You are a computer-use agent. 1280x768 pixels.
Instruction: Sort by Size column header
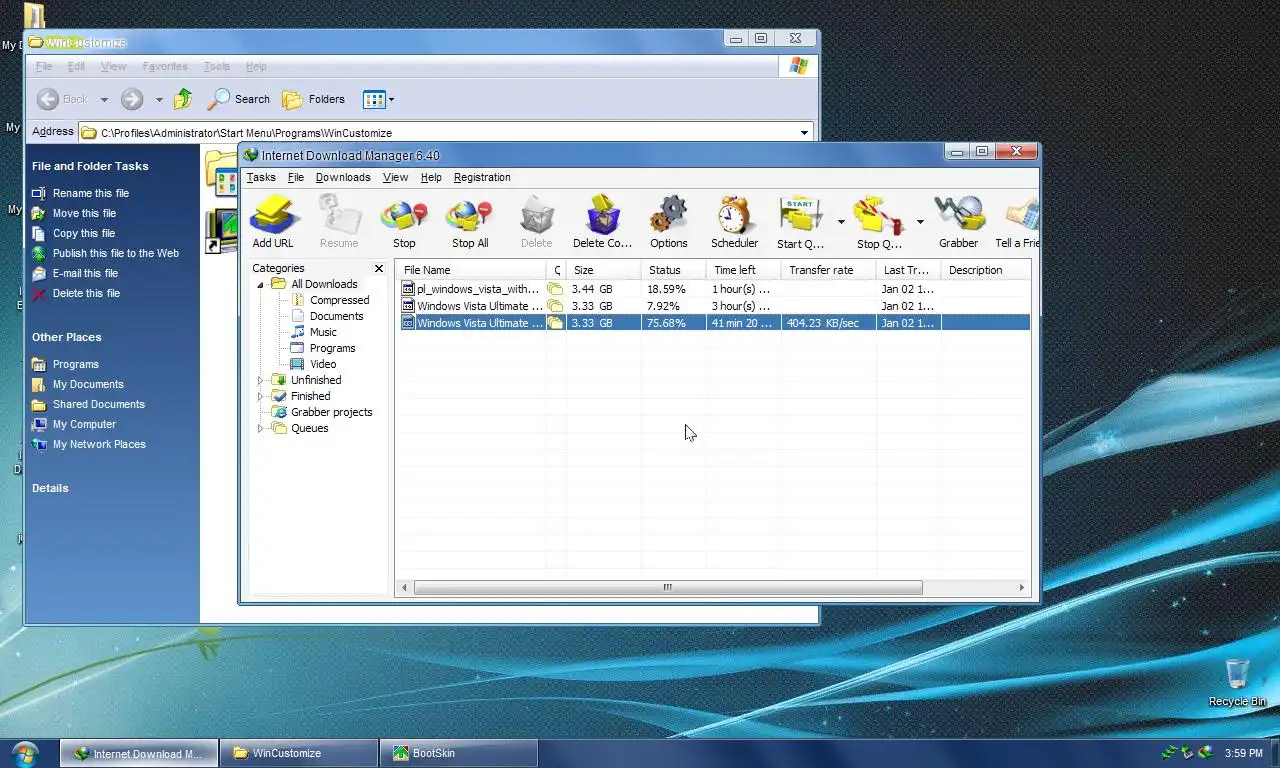pyautogui.click(x=603, y=270)
